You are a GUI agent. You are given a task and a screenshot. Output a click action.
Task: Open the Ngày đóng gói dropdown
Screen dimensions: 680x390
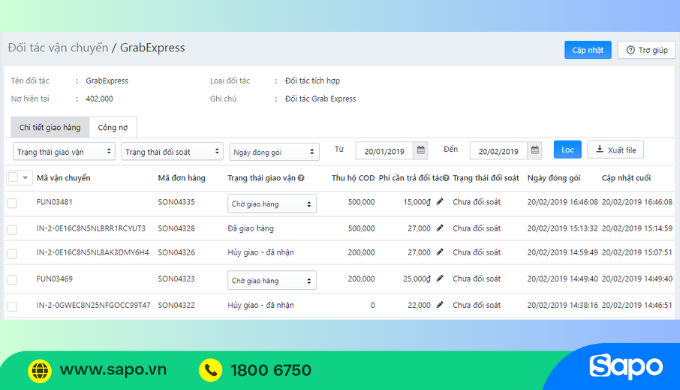(274, 152)
